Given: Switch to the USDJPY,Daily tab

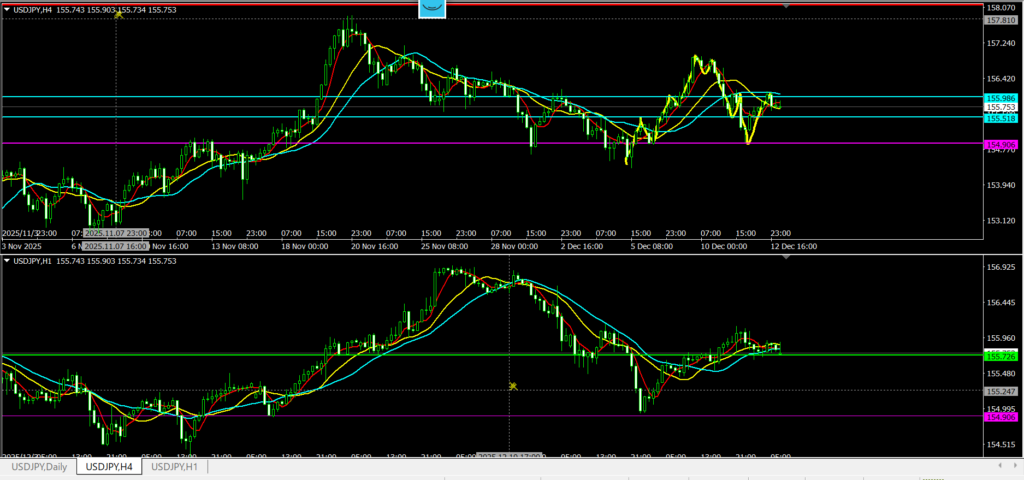Looking at the screenshot, I should pyautogui.click(x=38, y=467).
